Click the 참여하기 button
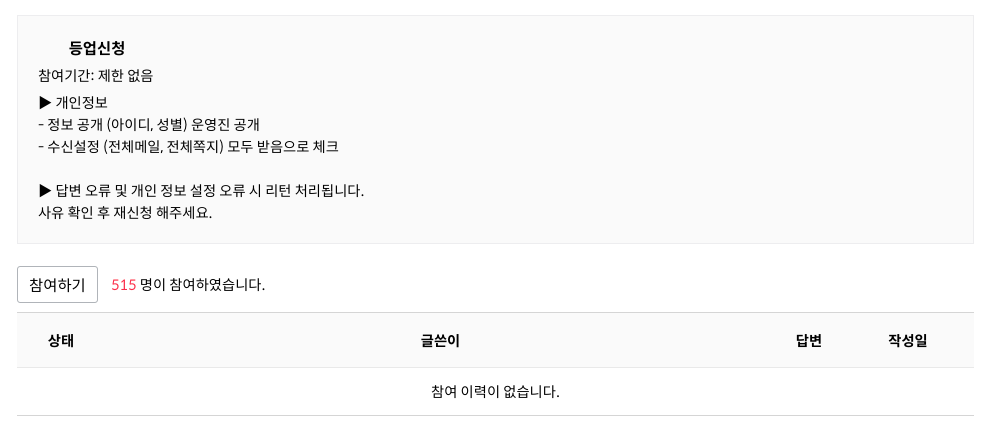 tap(57, 285)
